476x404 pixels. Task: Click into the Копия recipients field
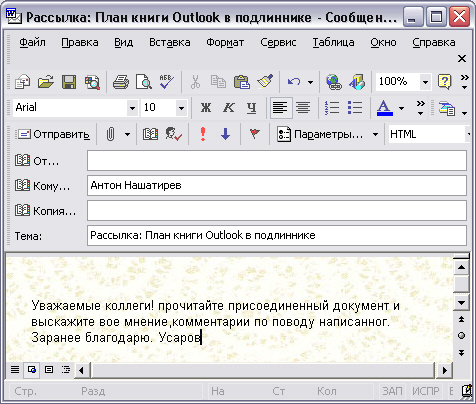(277, 210)
